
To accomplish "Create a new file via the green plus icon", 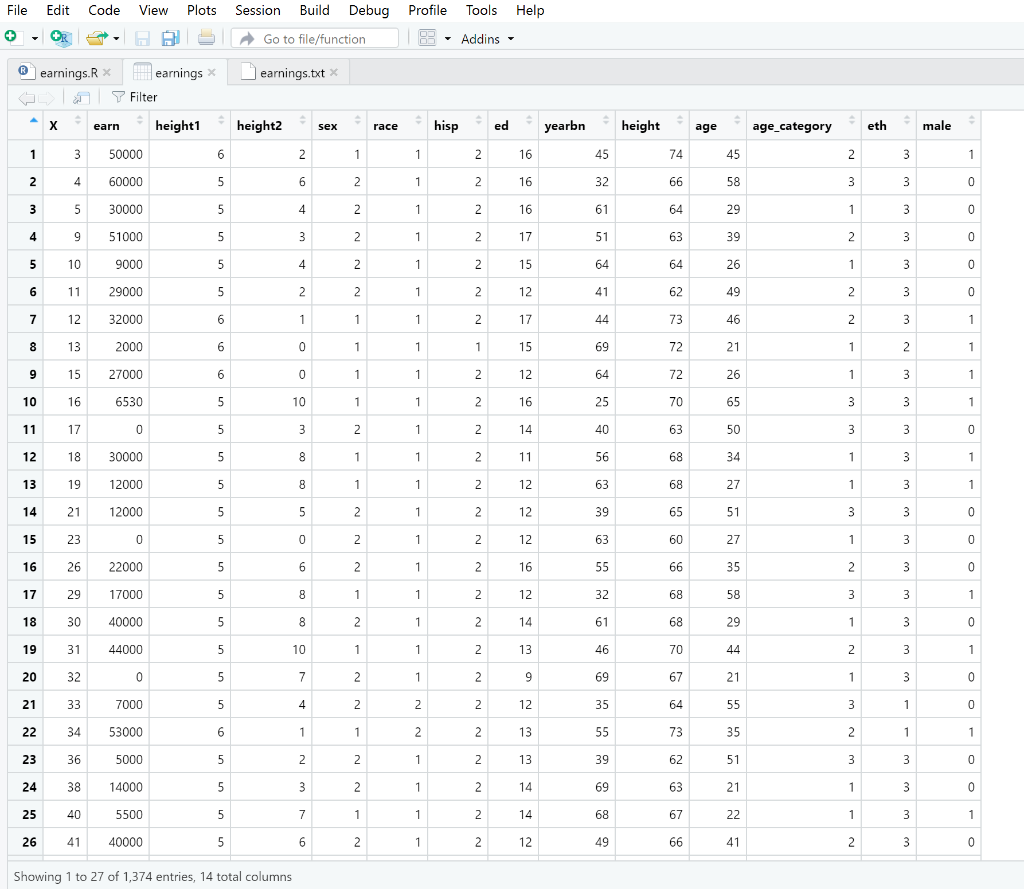I will 13,38.
